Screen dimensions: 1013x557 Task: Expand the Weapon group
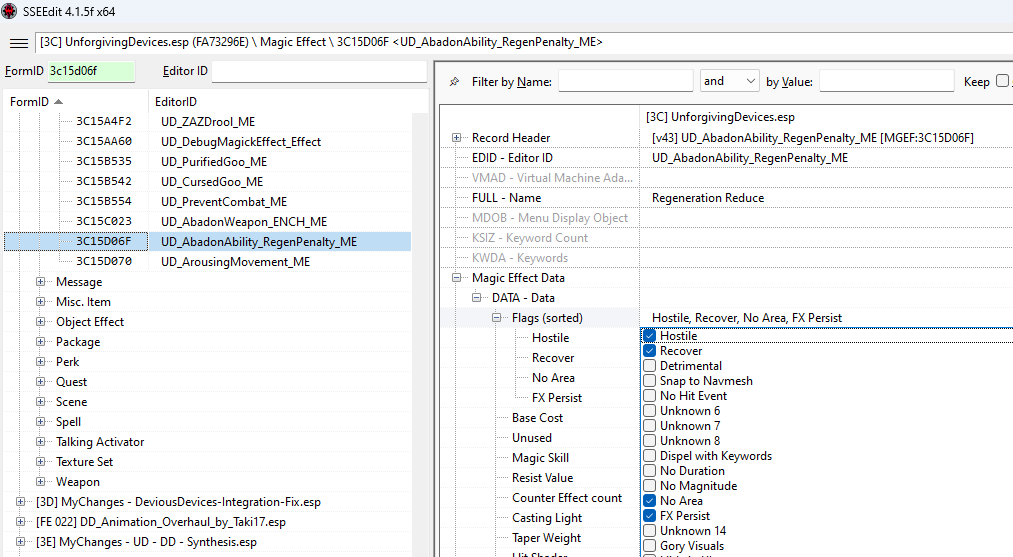tap(41, 482)
